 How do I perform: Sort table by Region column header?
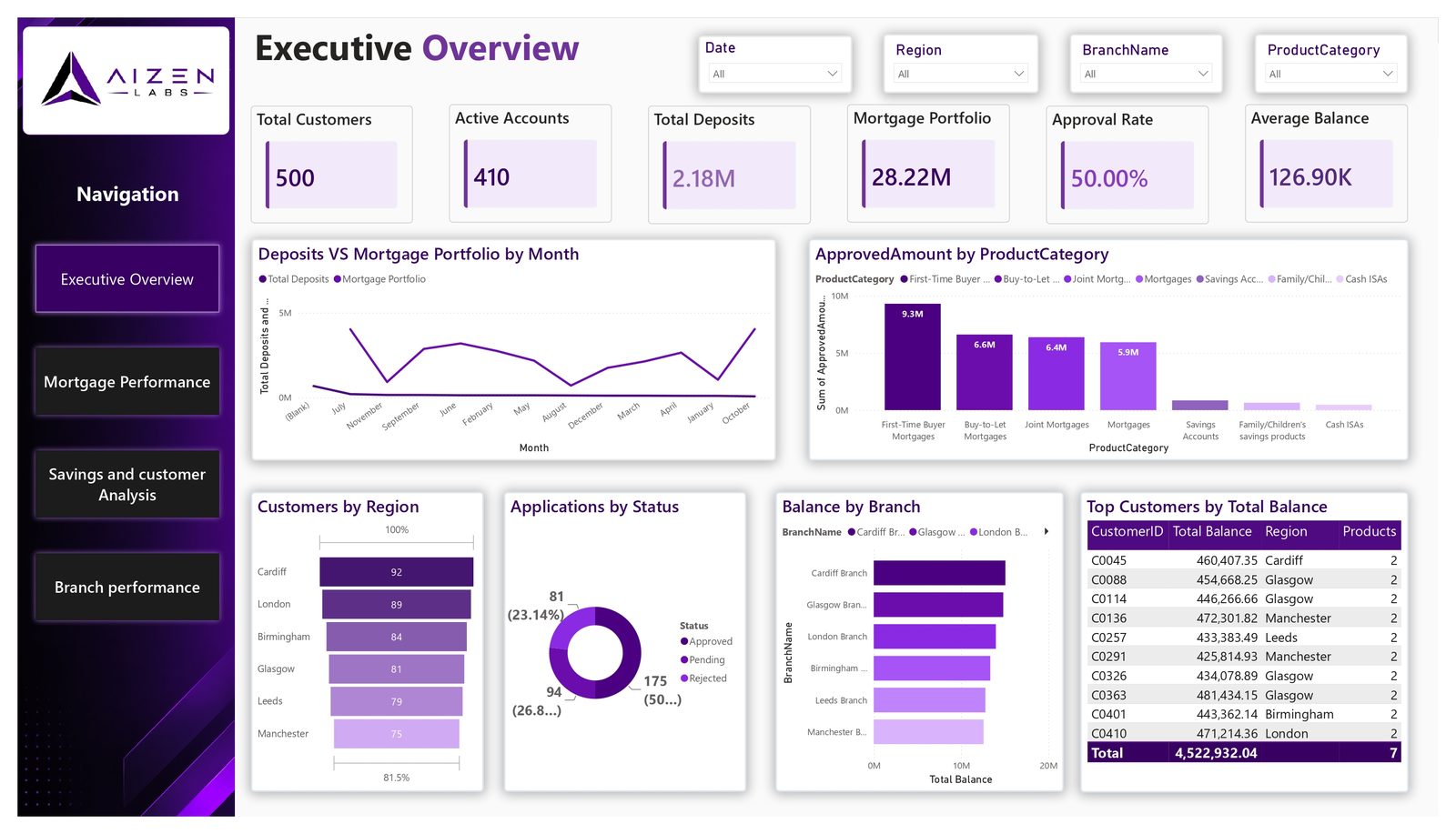(1286, 532)
